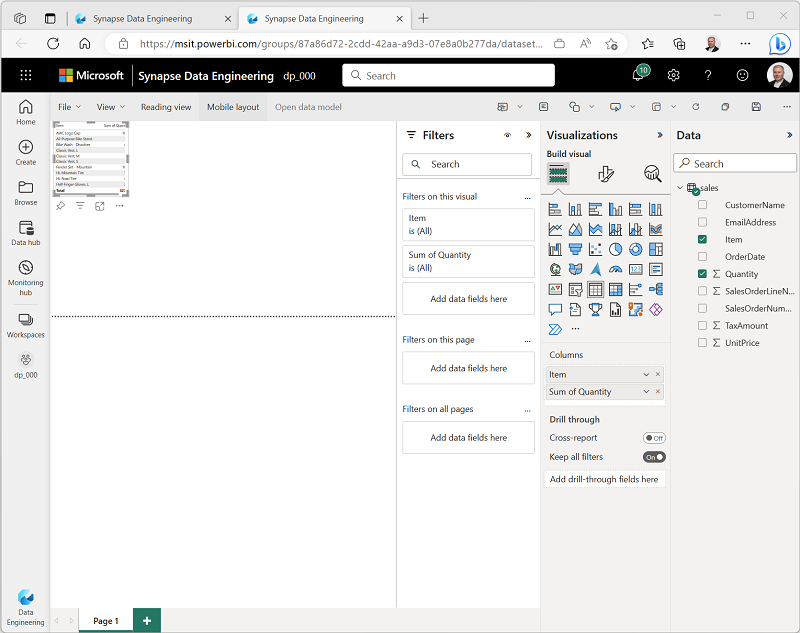Image resolution: width=800 pixels, height=633 pixels.
Task: Select the gauge visualization
Action: coord(615,269)
